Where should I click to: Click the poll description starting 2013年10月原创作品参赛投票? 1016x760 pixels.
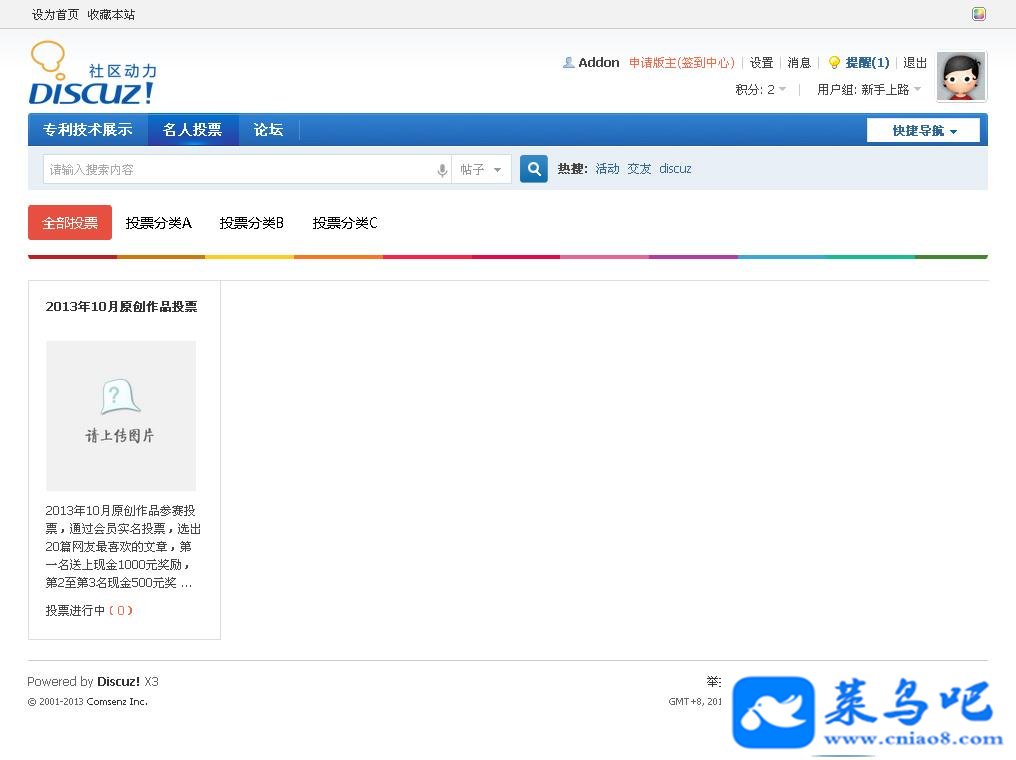pyautogui.click(x=123, y=547)
